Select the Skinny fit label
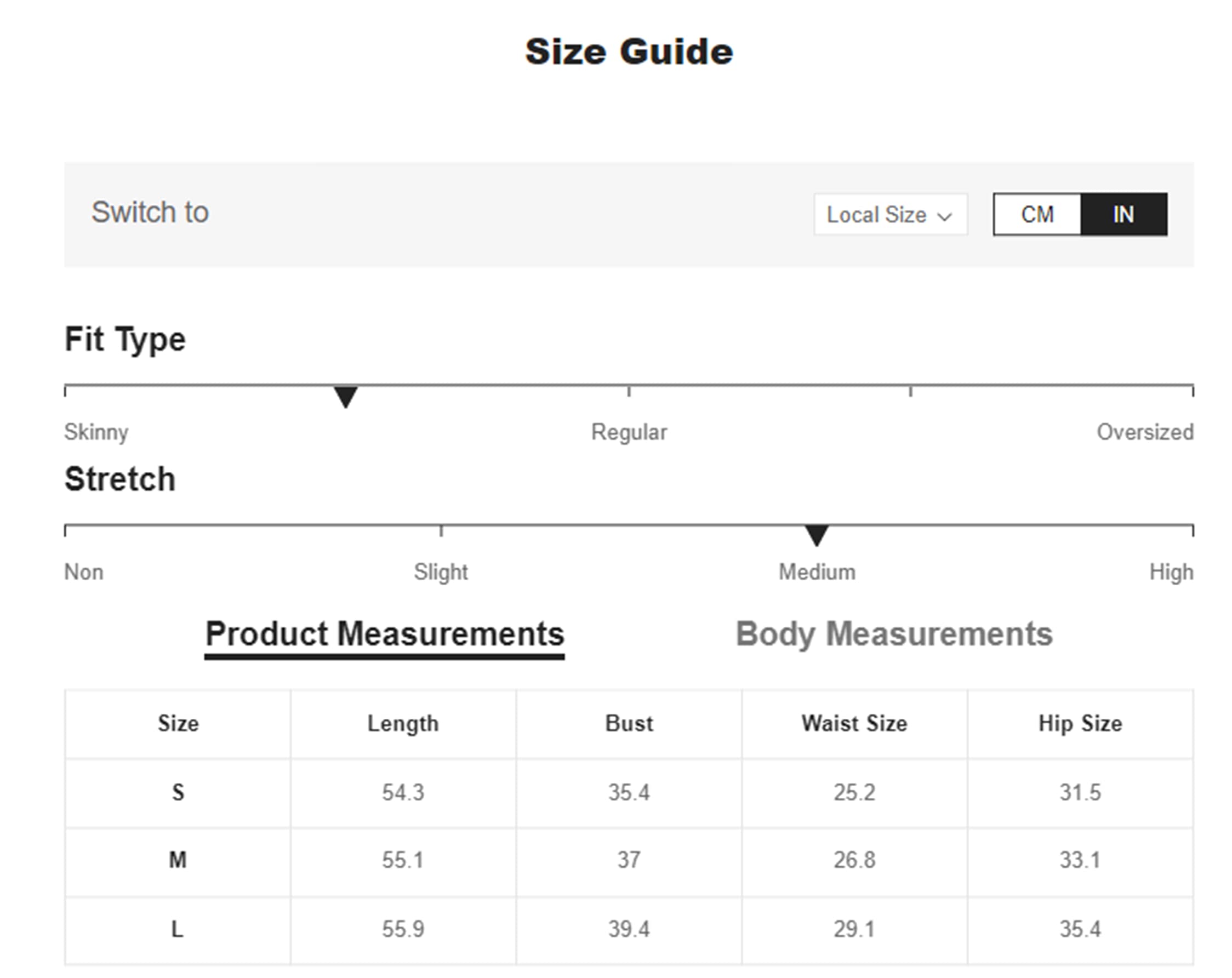Screen dimensions: 1232x978 (96, 432)
